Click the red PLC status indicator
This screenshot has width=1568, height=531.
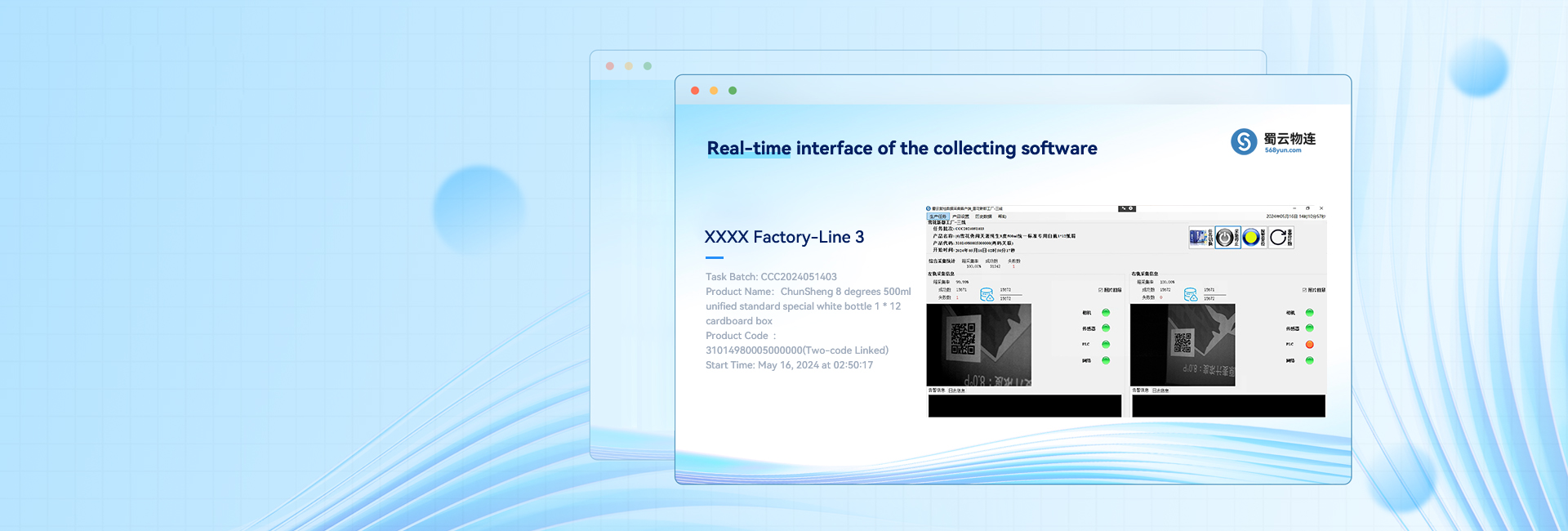click(x=1309, y=345)
